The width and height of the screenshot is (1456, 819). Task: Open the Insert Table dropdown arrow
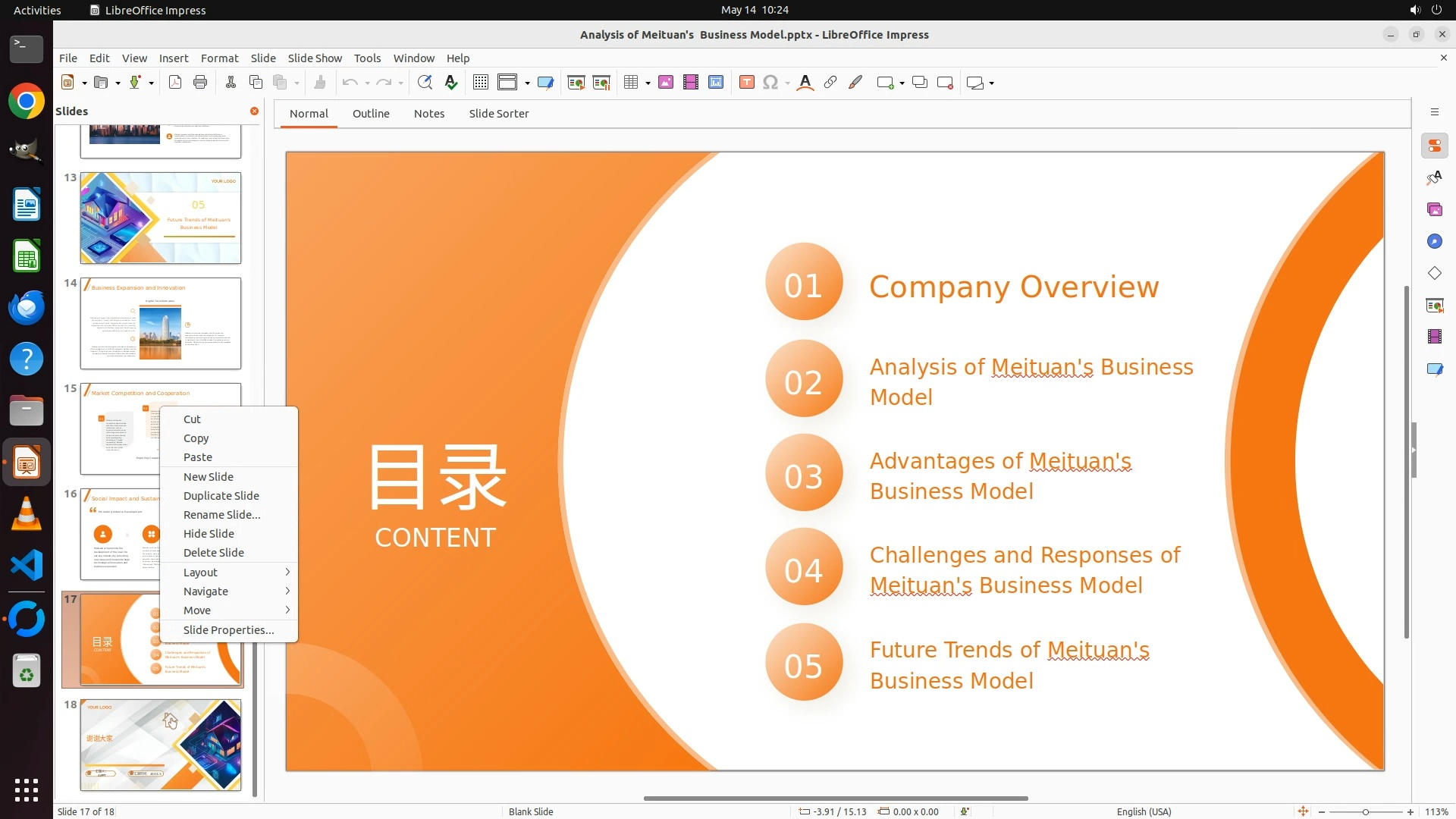[x=648, y=83]
